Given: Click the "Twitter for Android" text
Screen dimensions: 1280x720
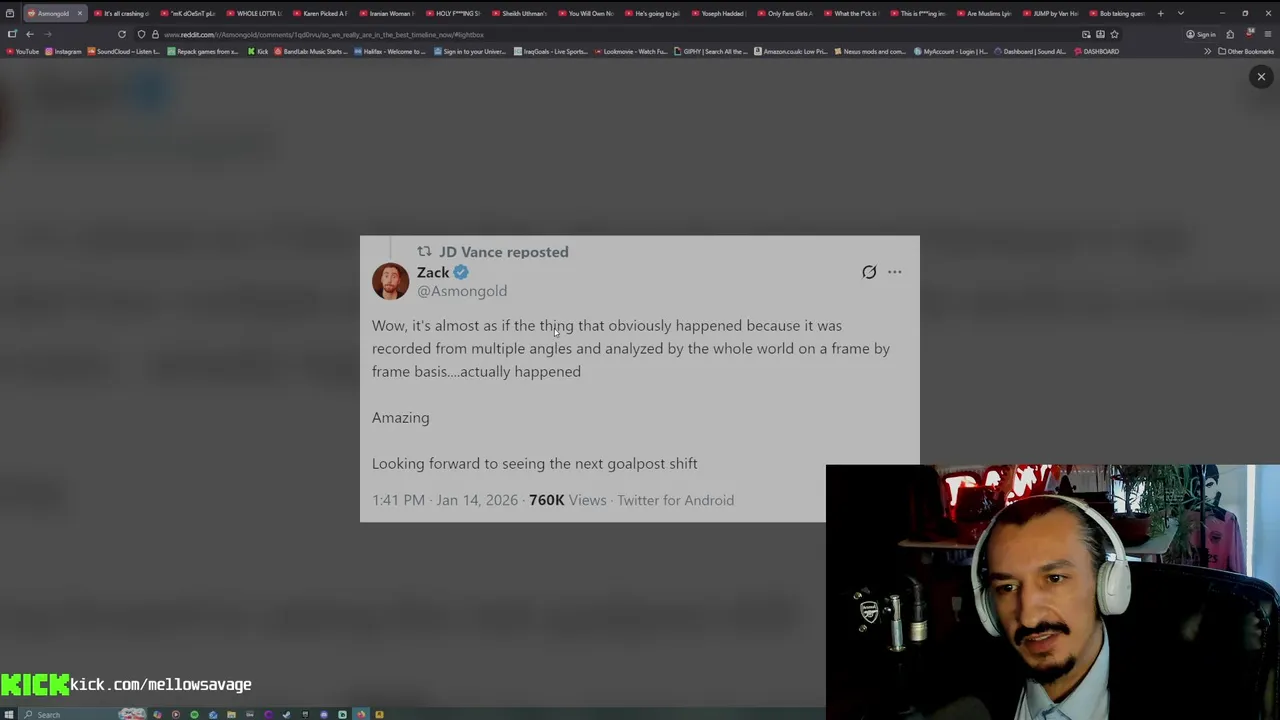Looking at the screenshot, I should point(675,500).
